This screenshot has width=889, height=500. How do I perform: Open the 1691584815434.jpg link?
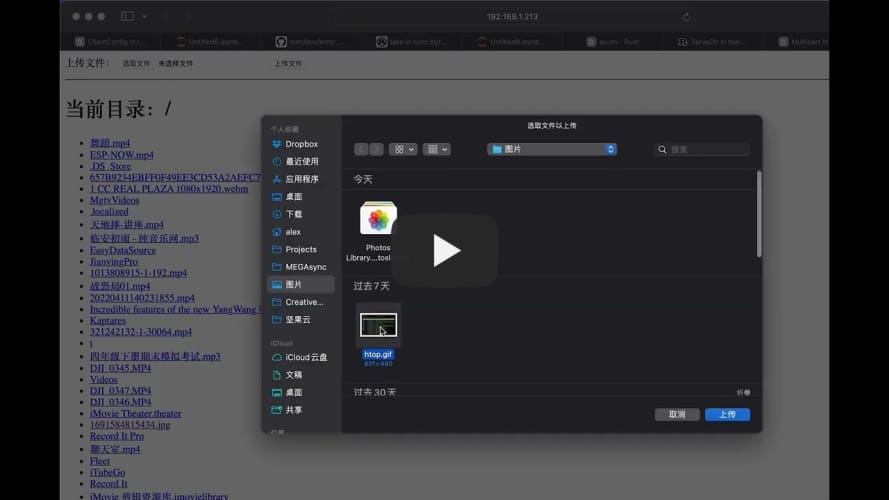point(130,425)
